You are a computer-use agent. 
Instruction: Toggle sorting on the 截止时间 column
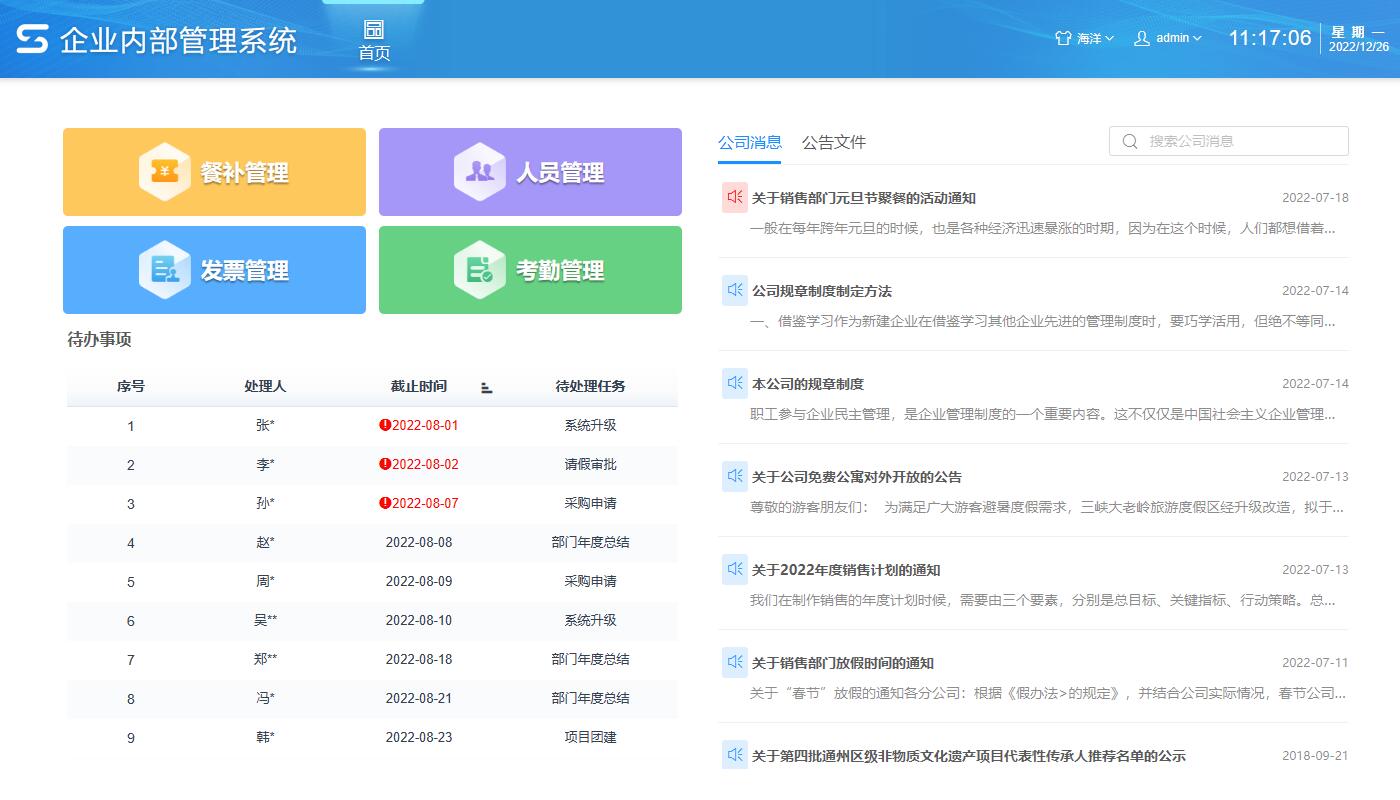487,388
